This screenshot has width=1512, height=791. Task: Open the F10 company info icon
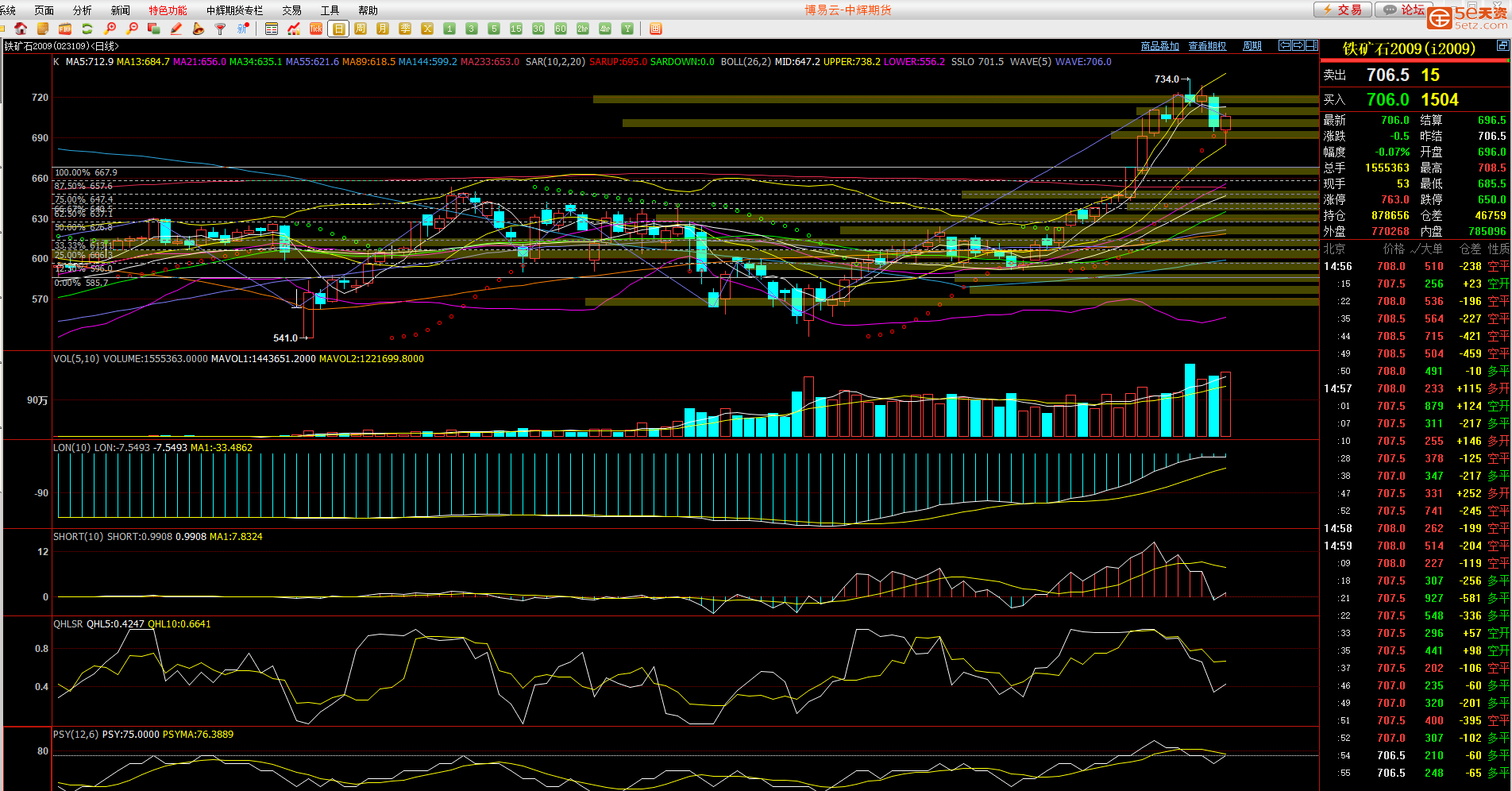point(65,29)
